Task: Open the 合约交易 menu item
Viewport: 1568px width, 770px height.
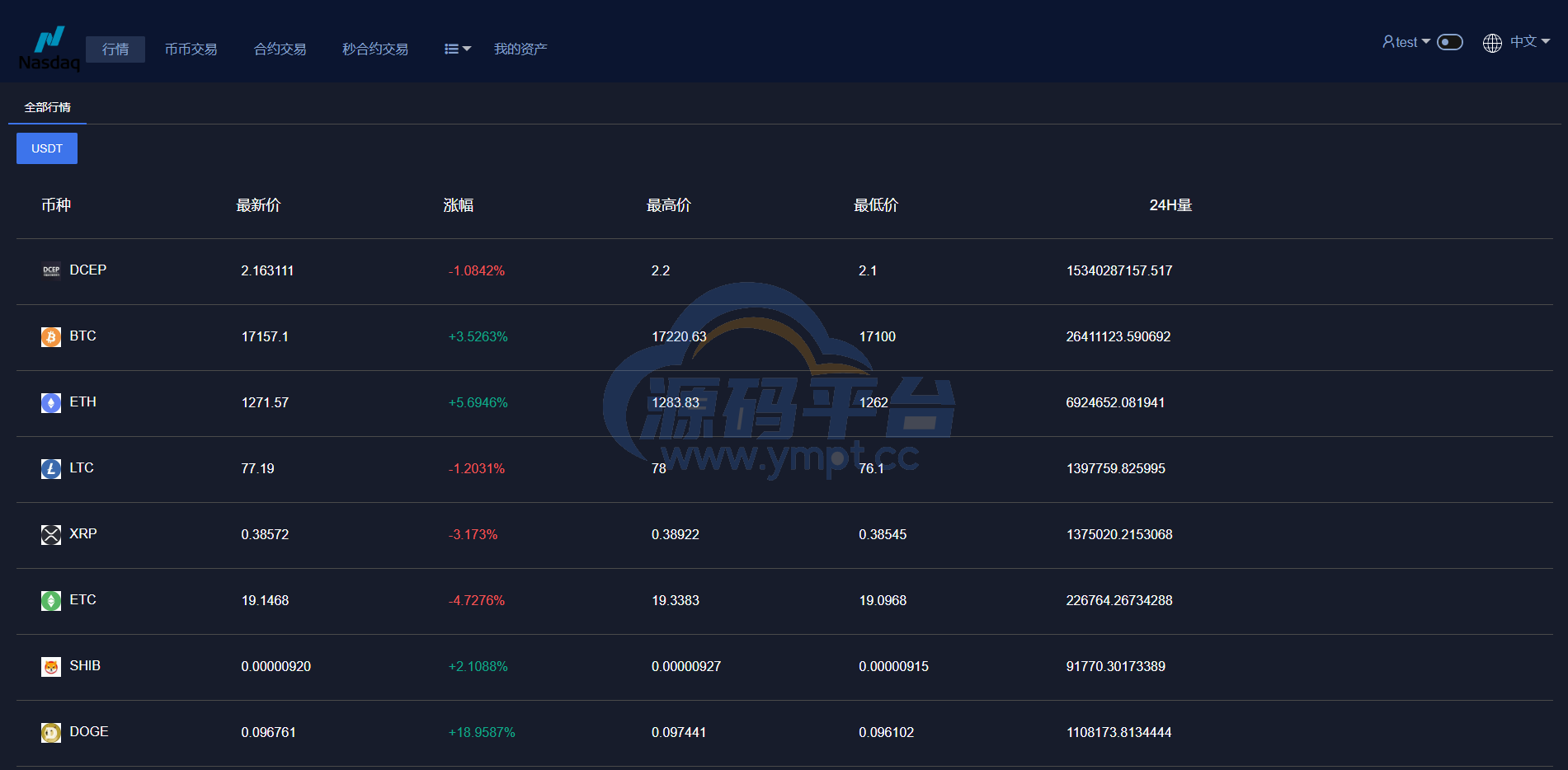Action: point(280,49)
